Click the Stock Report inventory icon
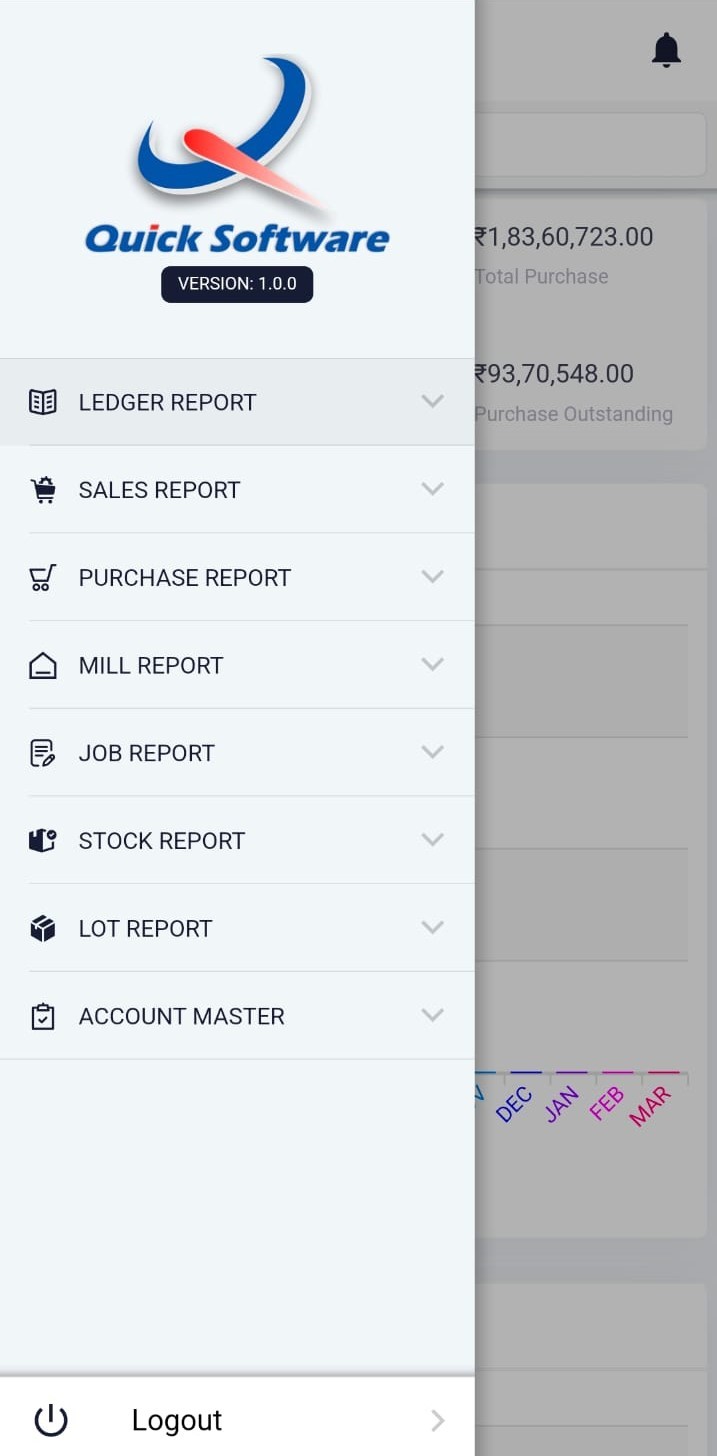This screenshot has height=1456, width=717. 43,840
